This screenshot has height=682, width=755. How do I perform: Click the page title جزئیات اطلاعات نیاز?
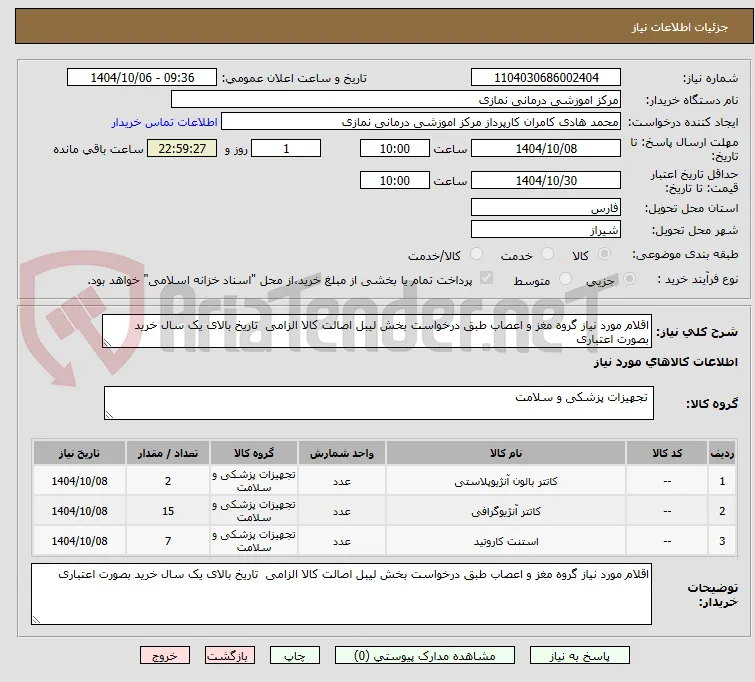[679, 27]
